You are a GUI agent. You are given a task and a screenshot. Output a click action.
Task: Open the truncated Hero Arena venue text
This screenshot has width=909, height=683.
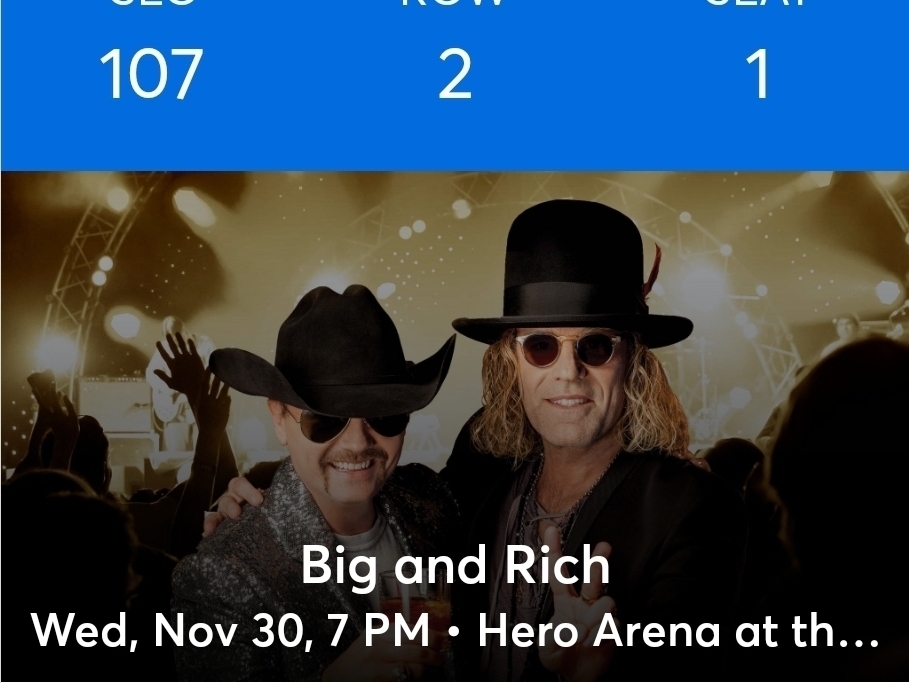pyautogui.click(x=678, y=631)
